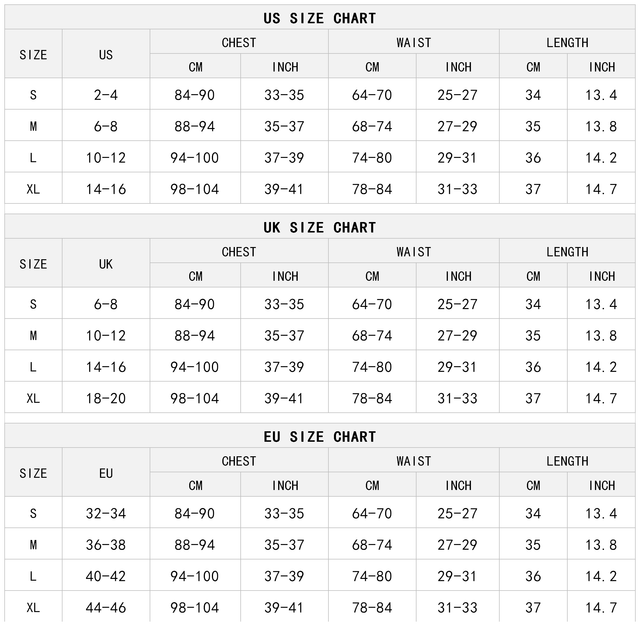Click the LENGTH header in EU chart
The width and height of the screenshot is (640, 626).
(567, 460)
